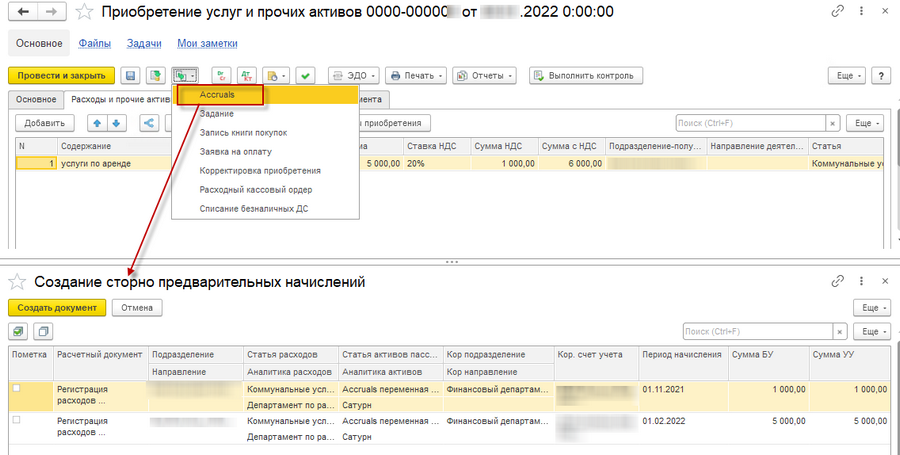Click the Сумма БУ column header
The height and width of the screenshot is (455, 900).
coord(769,355)
